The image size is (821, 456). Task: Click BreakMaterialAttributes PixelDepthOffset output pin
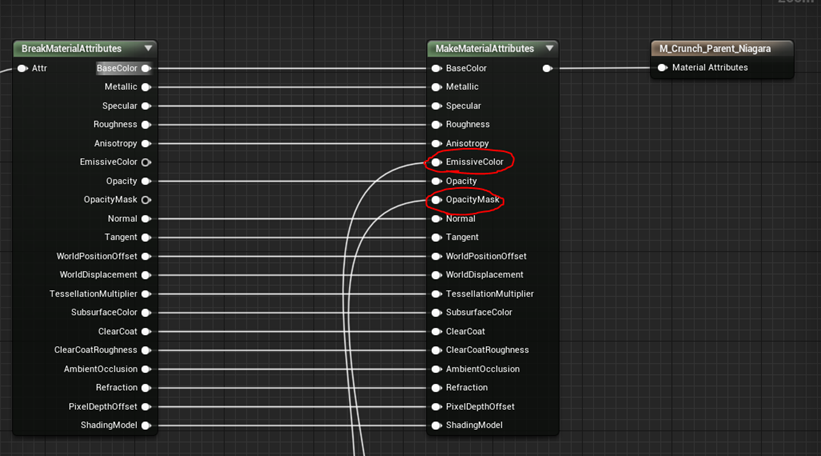pos(147,407)
